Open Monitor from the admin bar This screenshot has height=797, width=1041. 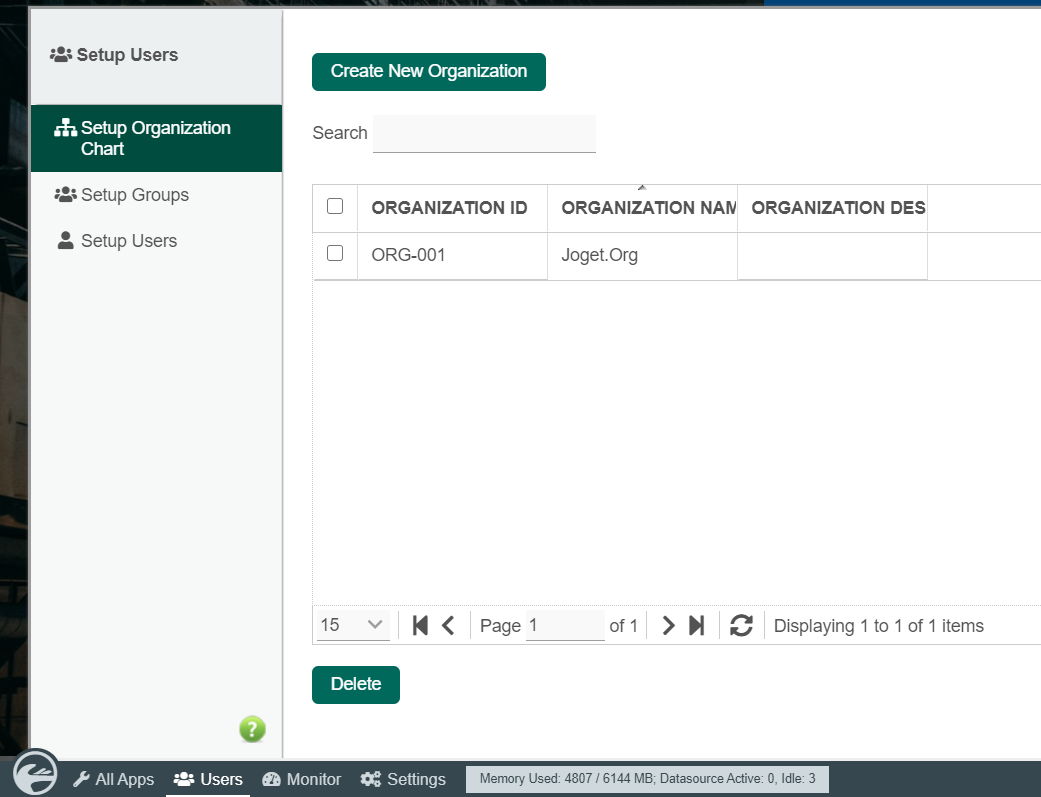(302, 779)
